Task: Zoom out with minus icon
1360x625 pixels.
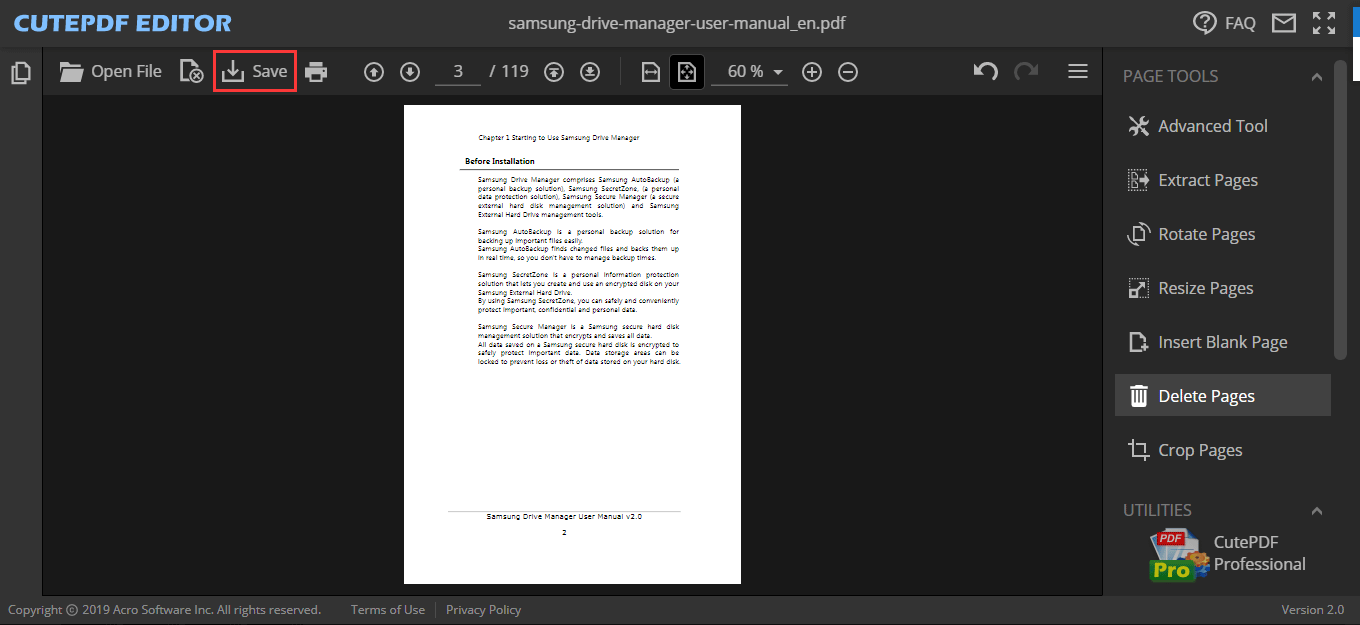Action: (848, 72)
